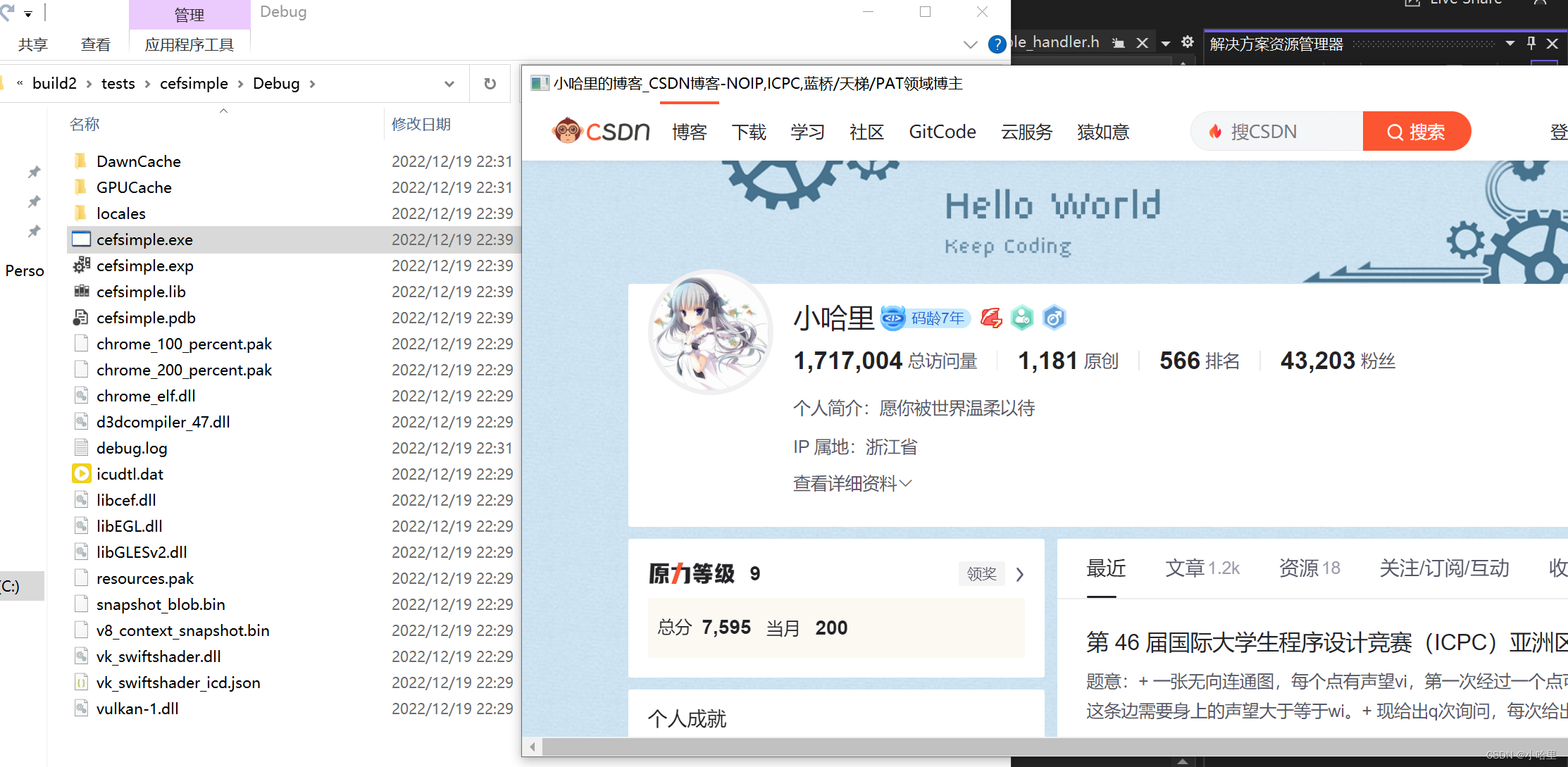This screenshot has height=767, width=1568.
Task: Switch to the 资源 18 tab
Action: point(1309,568)
